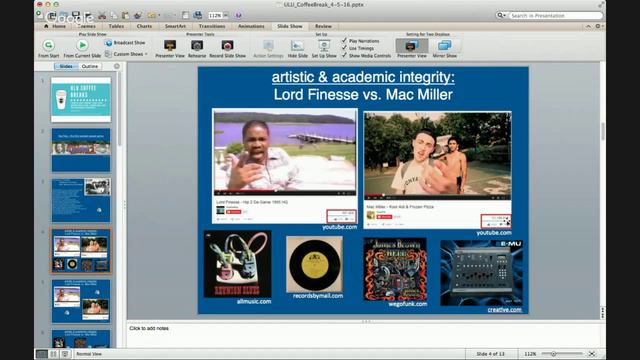Image resolution: width=640 pixels, height=360 pixels.
Task: Select the Slides tab in sidebar
Action: click(x=66, y=66)
